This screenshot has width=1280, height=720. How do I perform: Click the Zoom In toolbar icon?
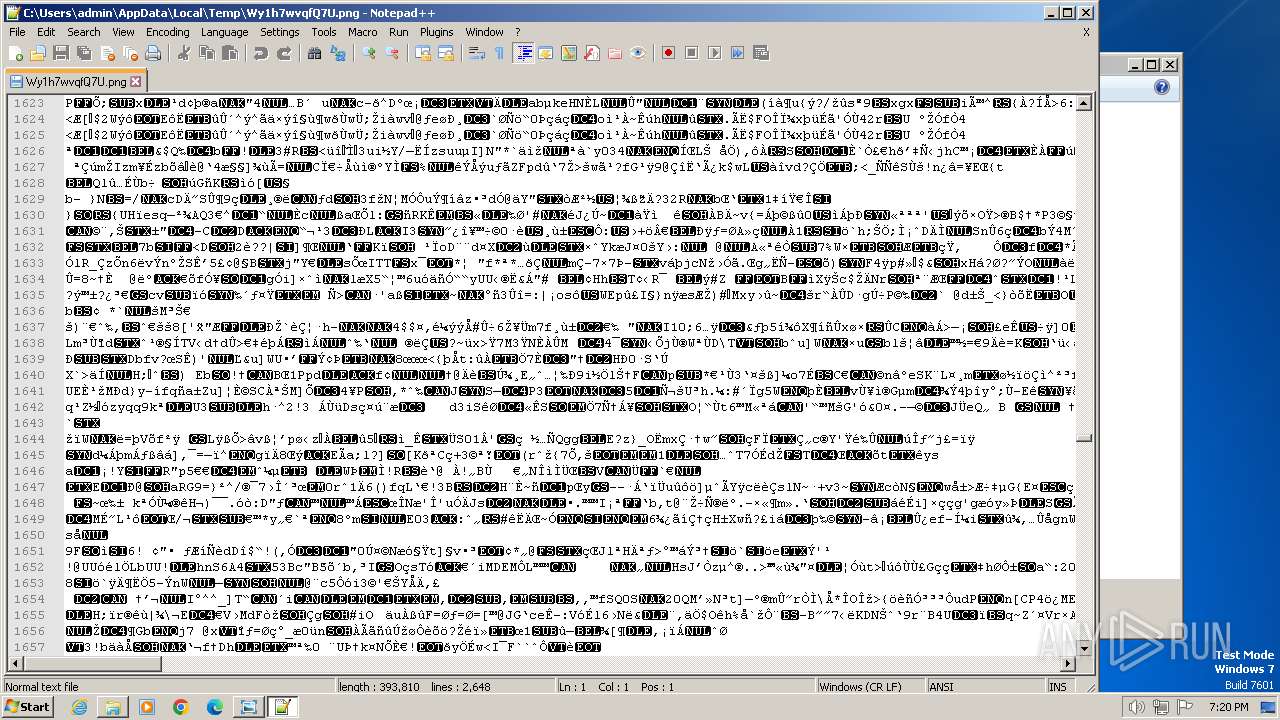[369, 53]
